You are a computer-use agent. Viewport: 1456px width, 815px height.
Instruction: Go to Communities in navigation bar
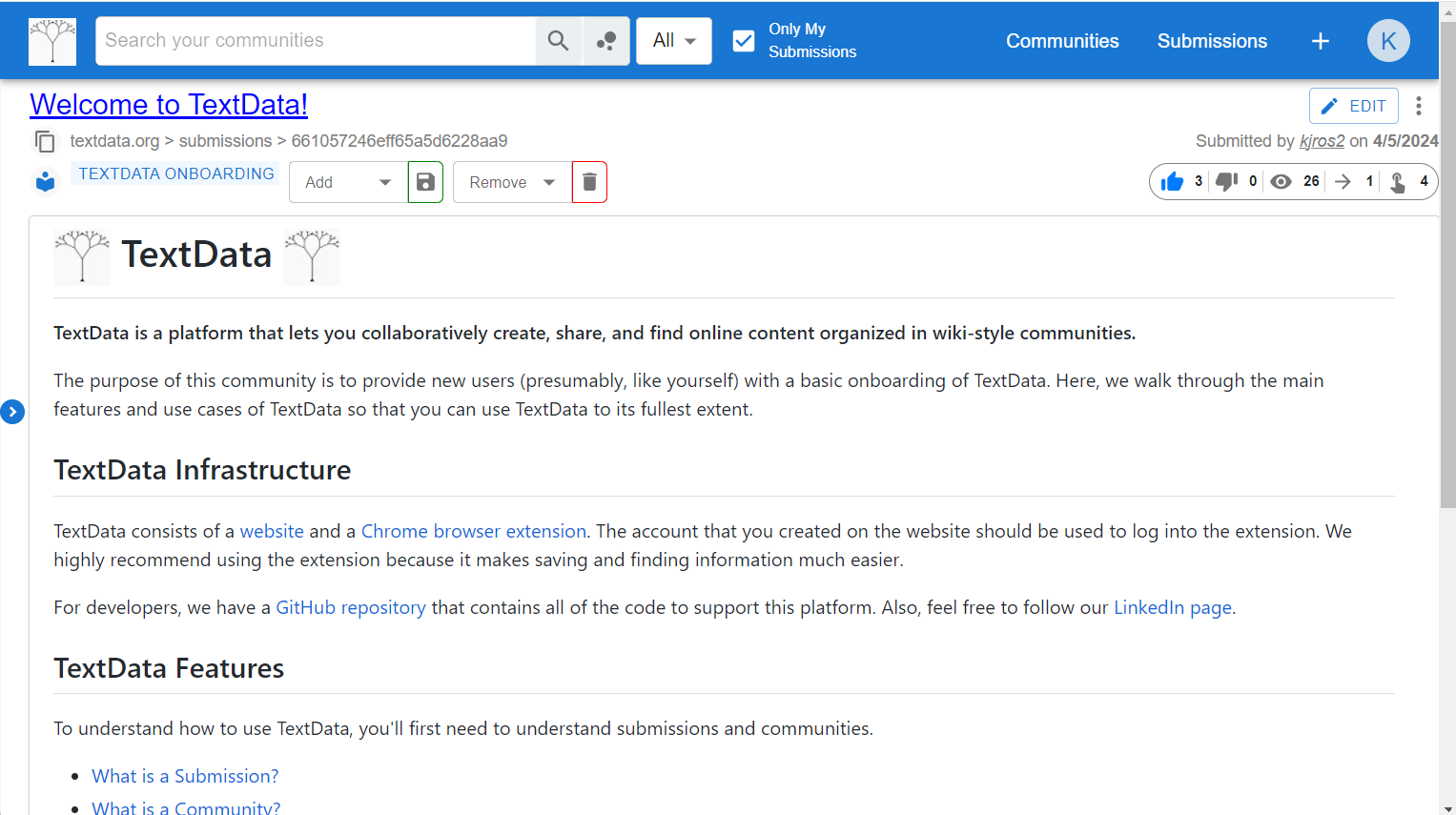1062,41
